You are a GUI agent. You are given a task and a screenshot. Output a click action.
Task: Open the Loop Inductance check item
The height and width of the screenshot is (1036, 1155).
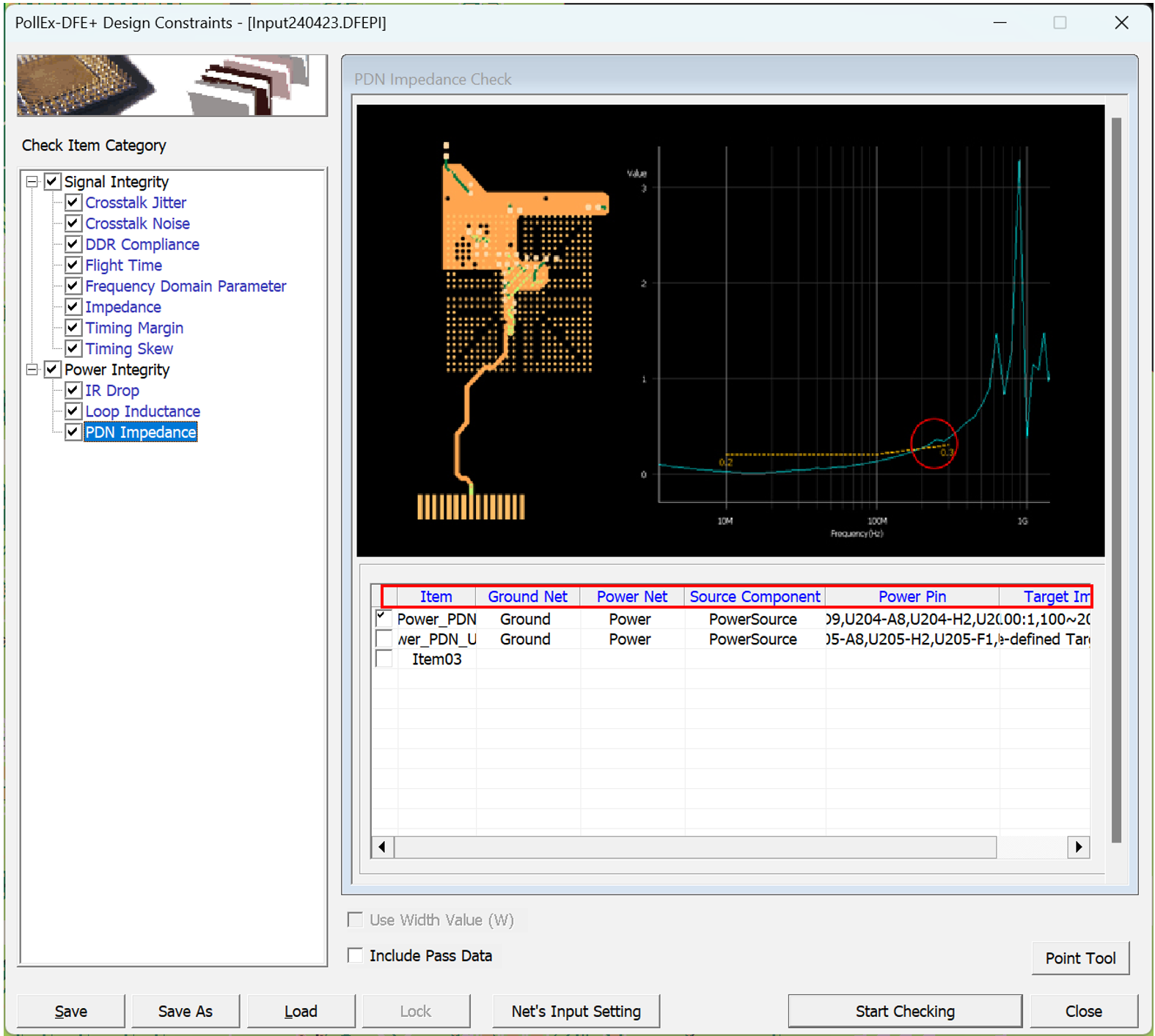pyautogui.click(x=142, y=411)
